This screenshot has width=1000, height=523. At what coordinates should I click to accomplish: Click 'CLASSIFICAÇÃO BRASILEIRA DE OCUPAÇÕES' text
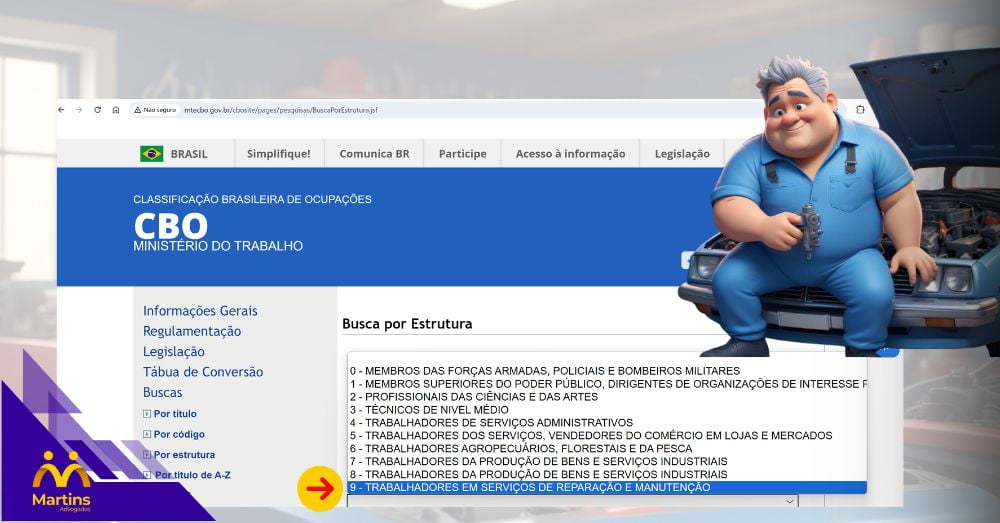[253, 199]
